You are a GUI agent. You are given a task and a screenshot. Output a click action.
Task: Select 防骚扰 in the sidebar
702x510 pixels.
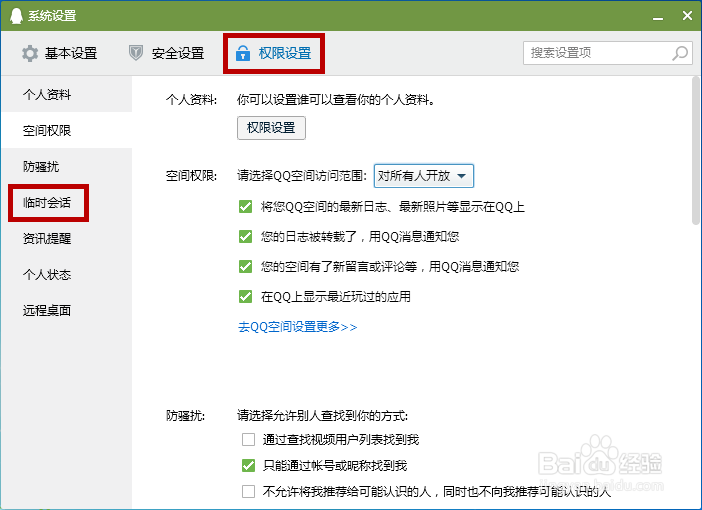(x=67, y=167)
